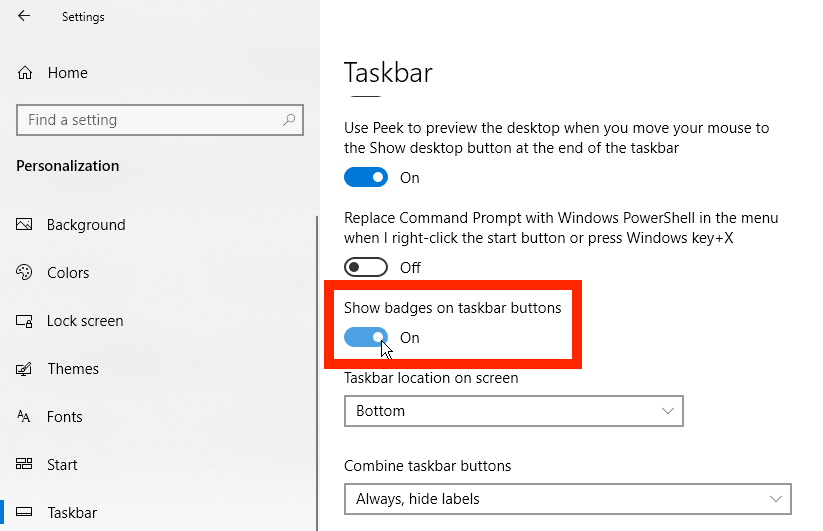Click the Themes brush icon
Image resolution: width=823 pixels, height=531 pixels.
(x=24, y=369)
